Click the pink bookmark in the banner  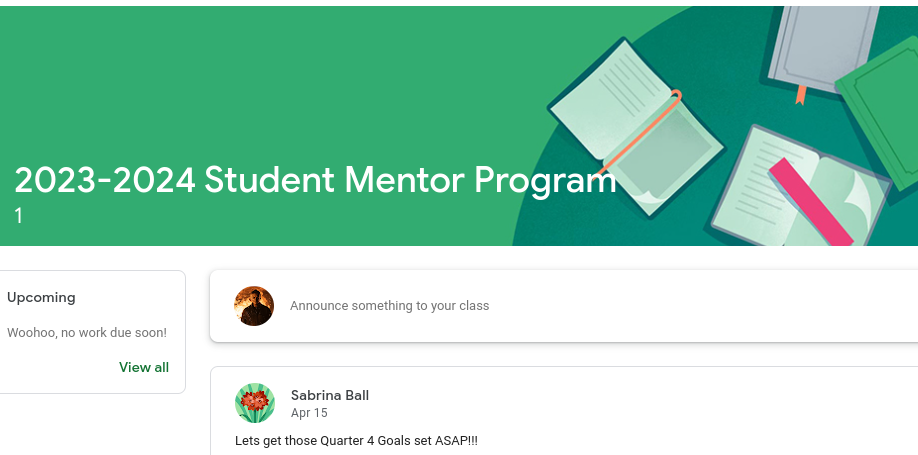click(810, 200)
